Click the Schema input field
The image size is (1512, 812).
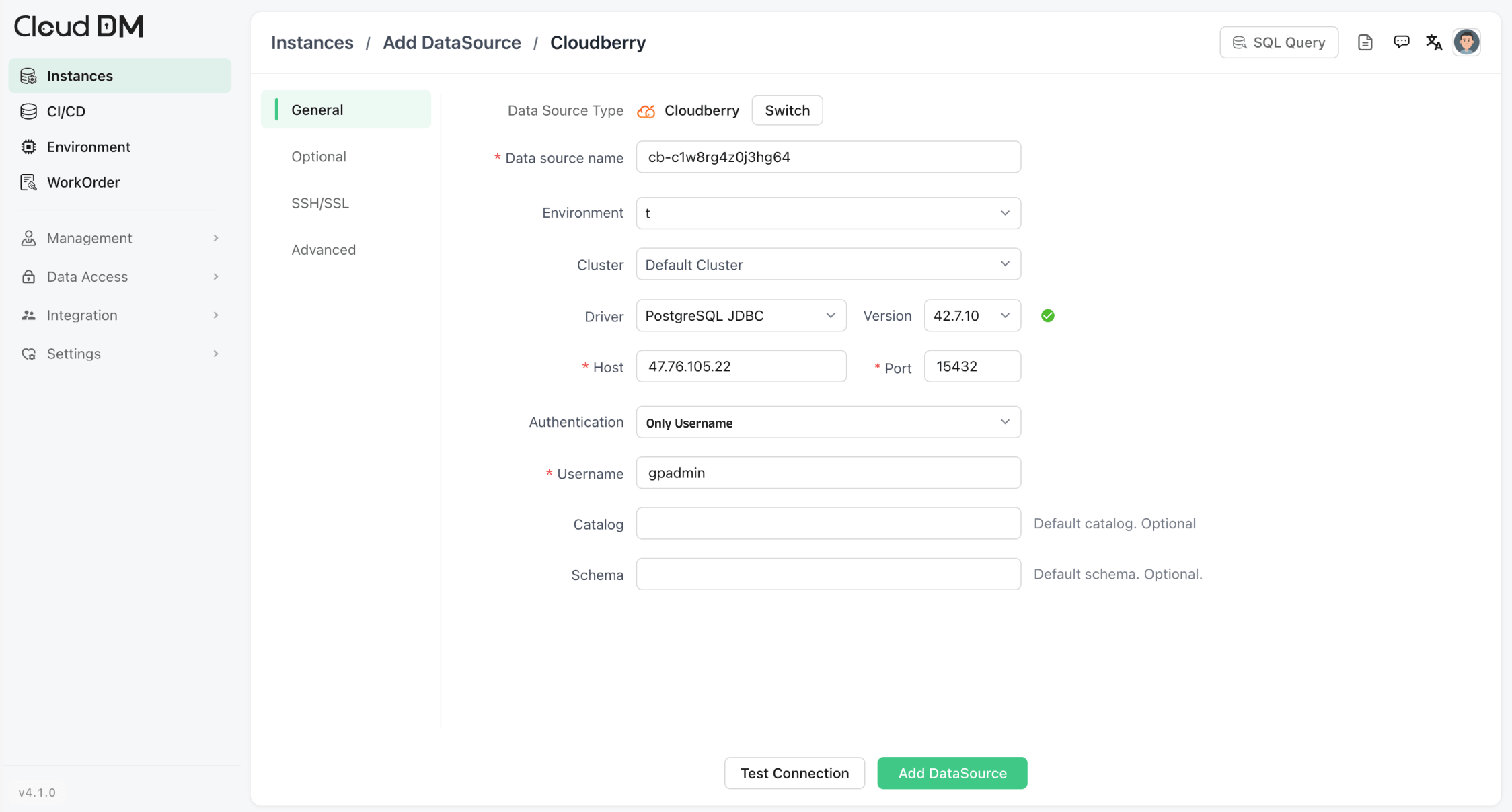pyautogui.click(x=829, y=574)
